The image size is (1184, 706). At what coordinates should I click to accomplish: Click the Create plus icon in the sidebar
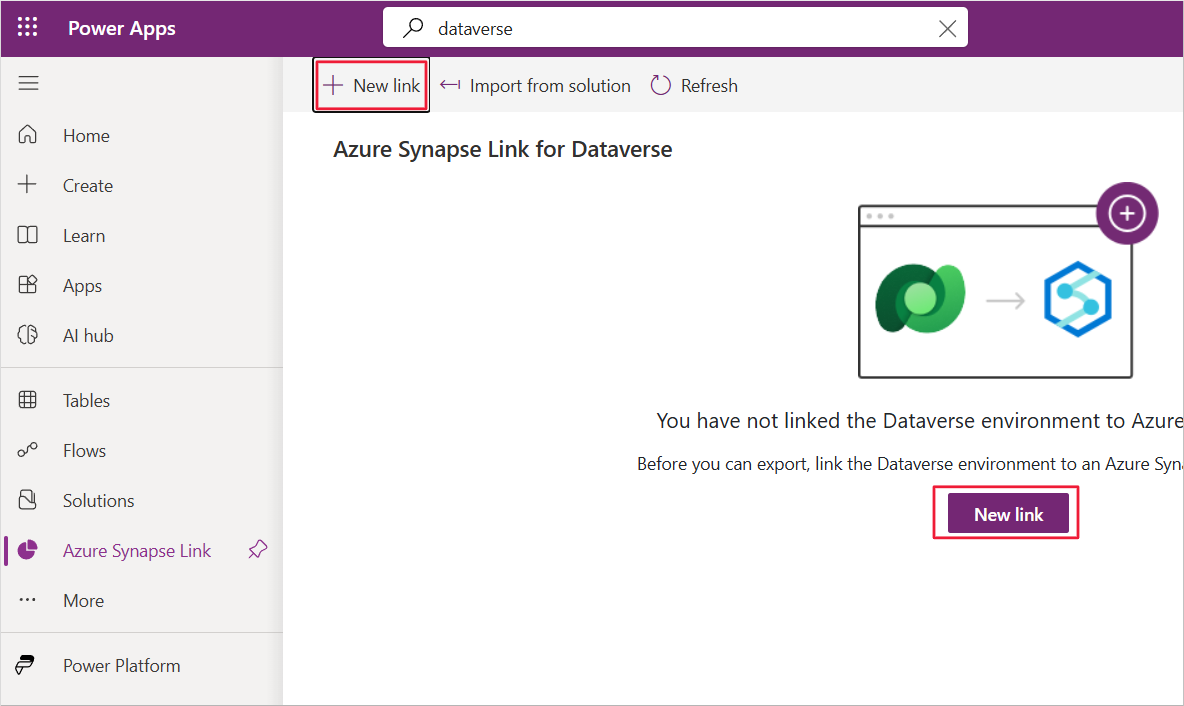pos(27,184)
